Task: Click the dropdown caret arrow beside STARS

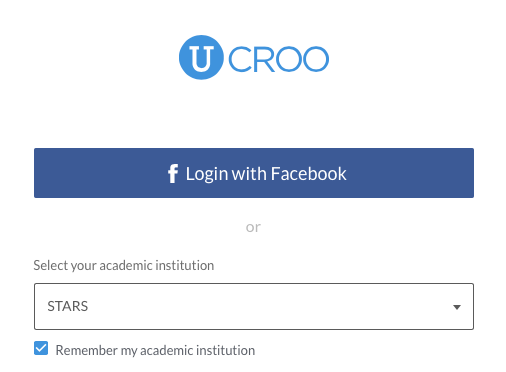Action: click(x=457, y=307)
